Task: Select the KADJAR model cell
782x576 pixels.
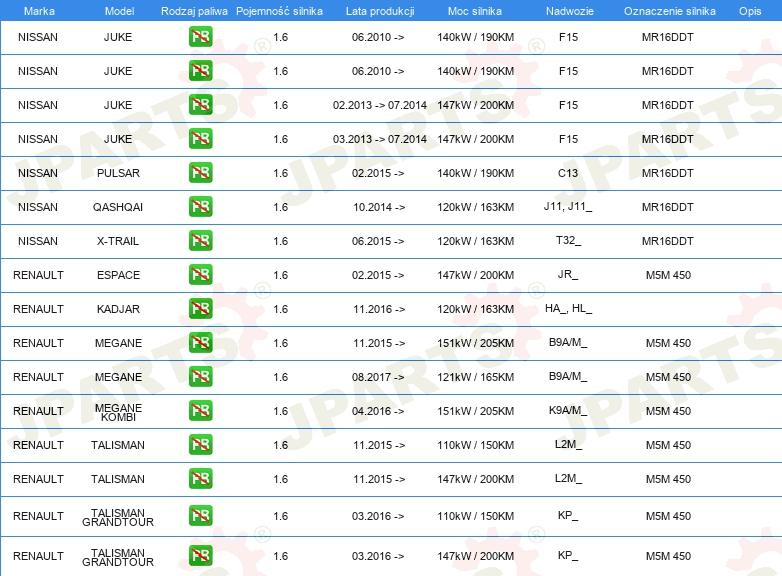Action: point(118,309)
